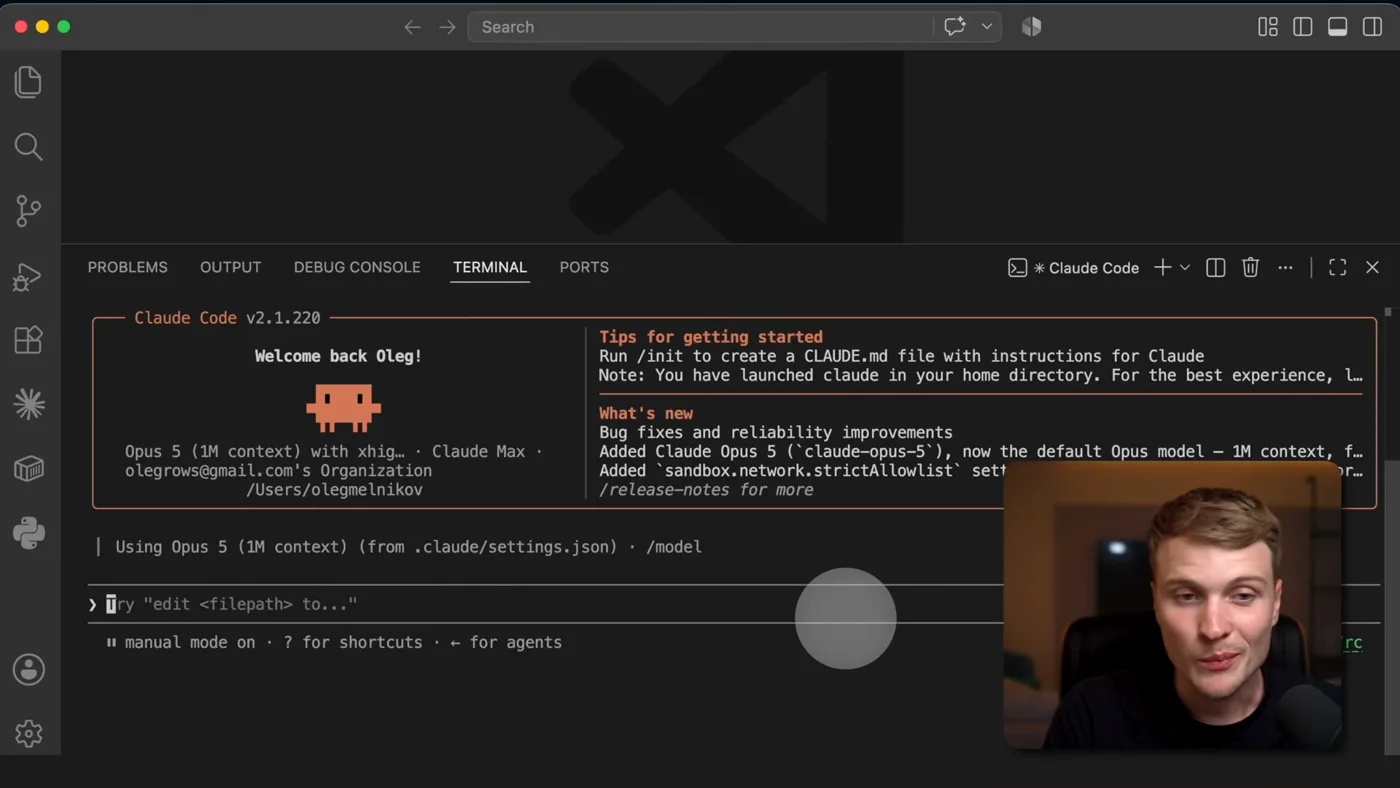Open the container box icon in activity bar
The width and height of the screenshot is (1400, 788).
[28, 468]
